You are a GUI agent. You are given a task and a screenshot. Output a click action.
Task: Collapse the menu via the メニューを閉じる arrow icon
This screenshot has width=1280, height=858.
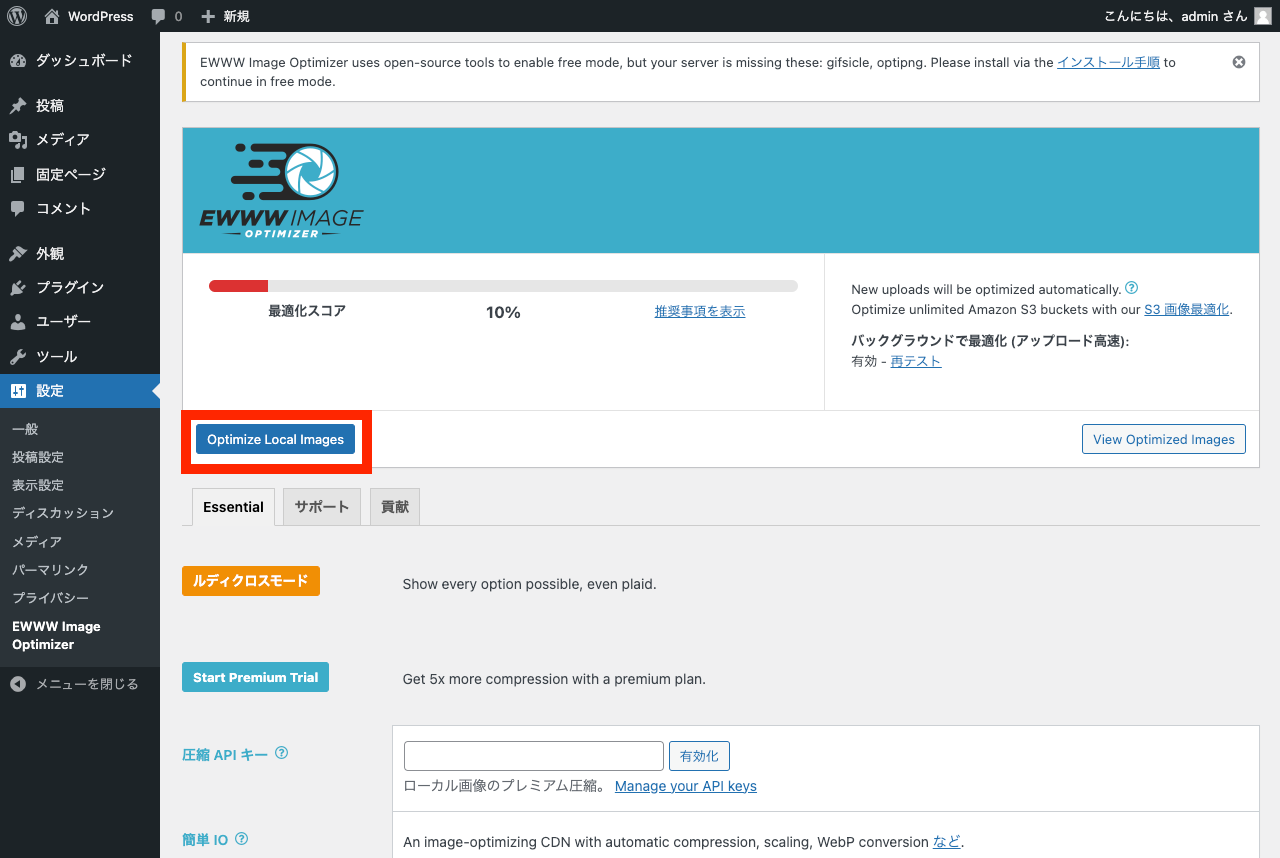coord(18,684)
